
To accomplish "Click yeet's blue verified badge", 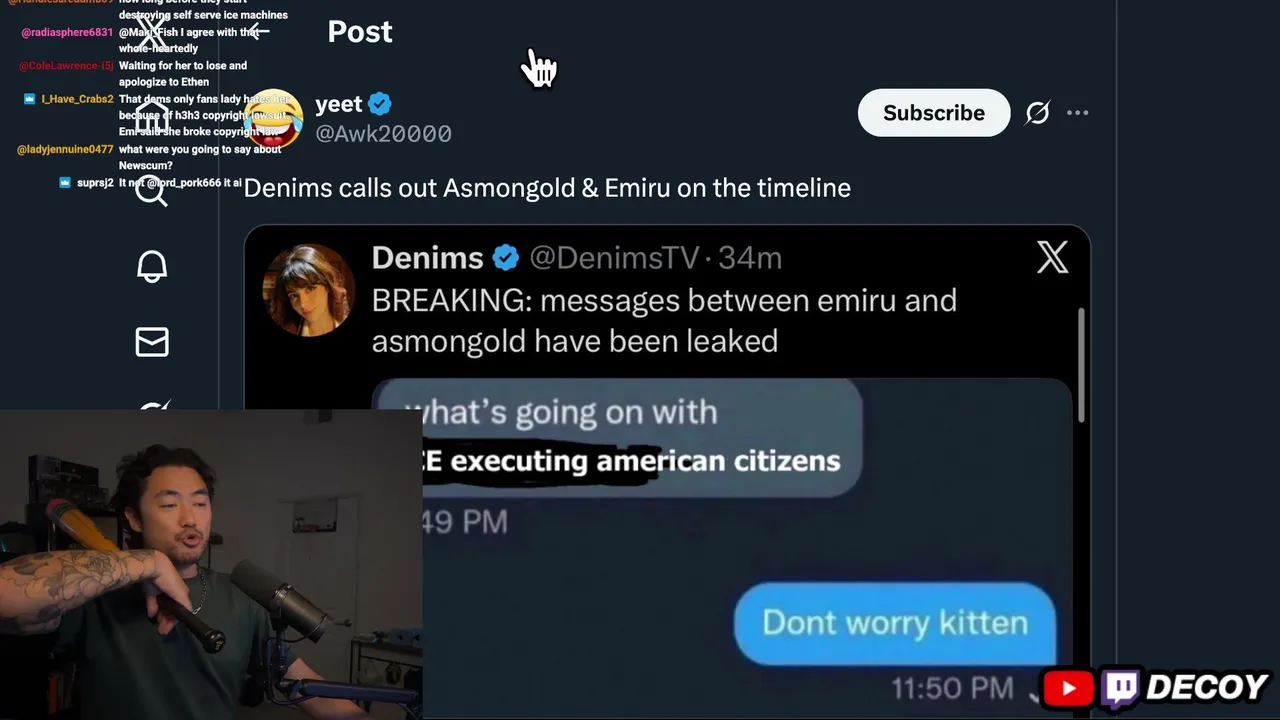I will coord(379,103).
